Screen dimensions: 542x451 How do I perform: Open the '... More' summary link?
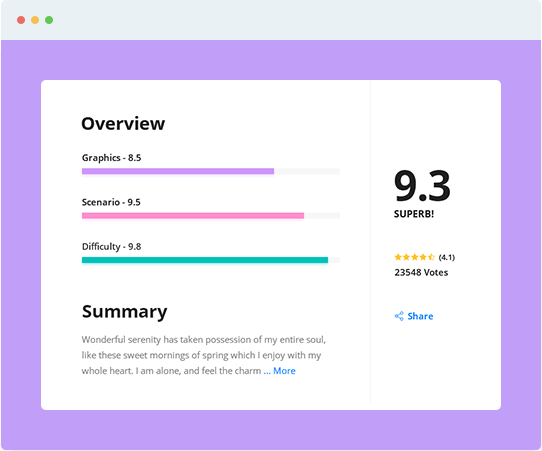280,371
